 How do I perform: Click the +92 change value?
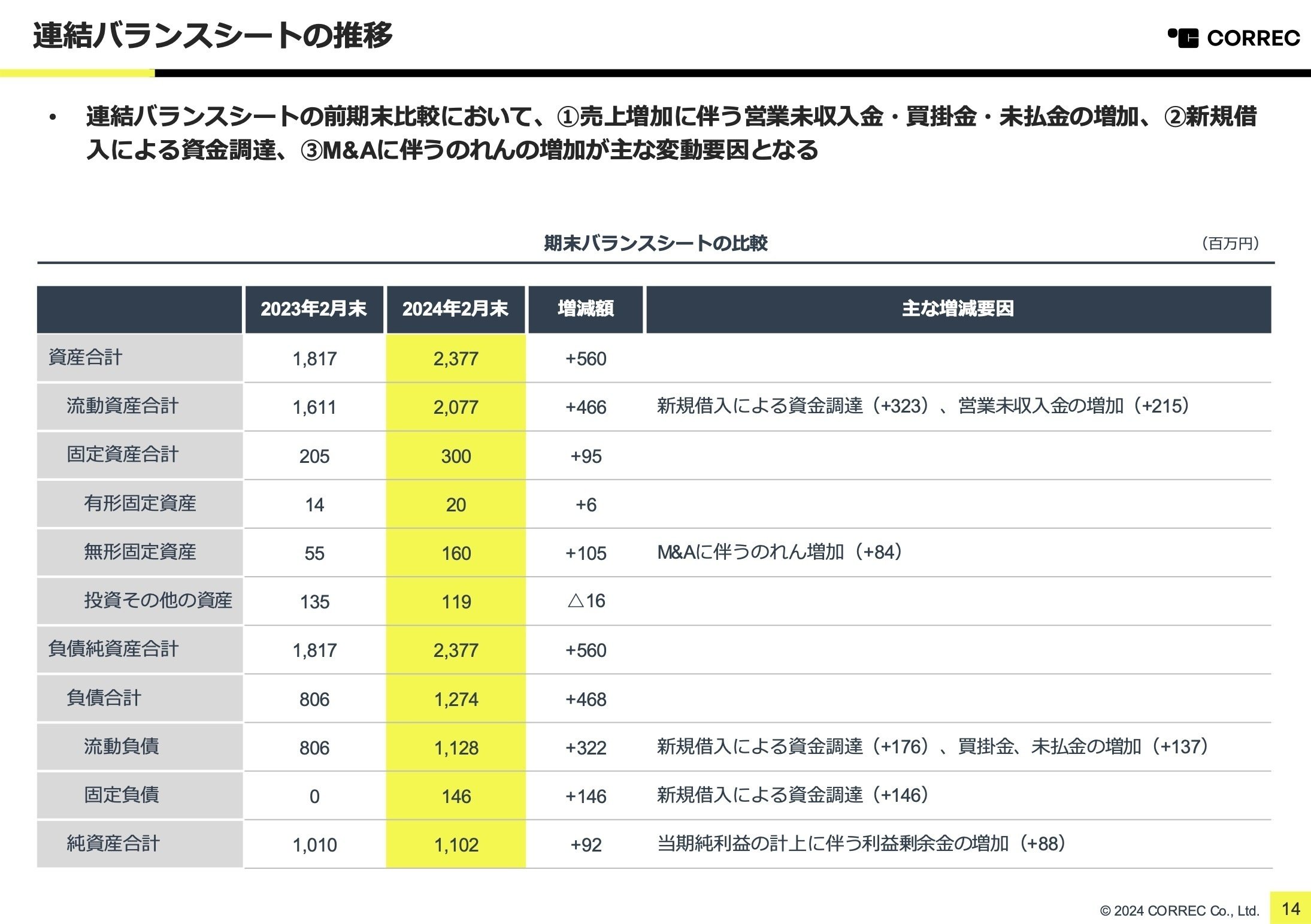[586, 846]
